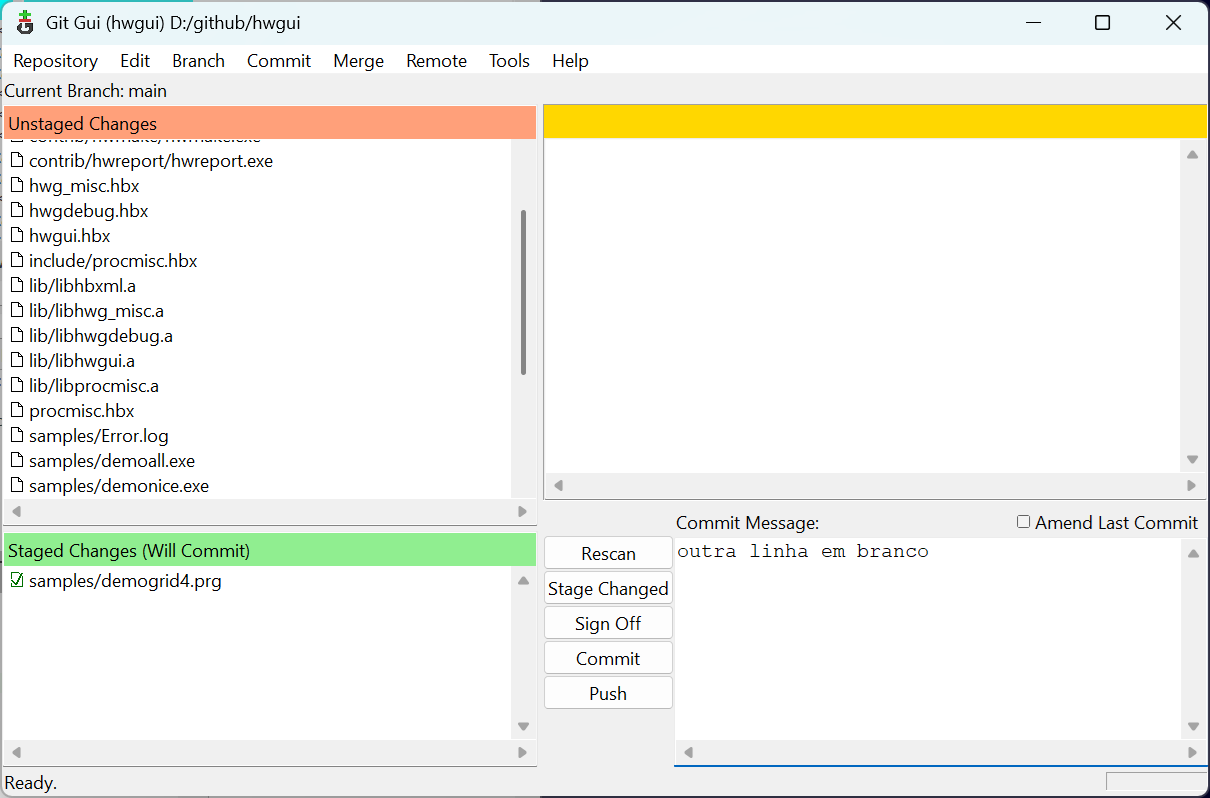The width and height of the screenshot is (1210, 798).
Task: Click the diff pane's scroll-down arrow
Action: point(1192,460)
